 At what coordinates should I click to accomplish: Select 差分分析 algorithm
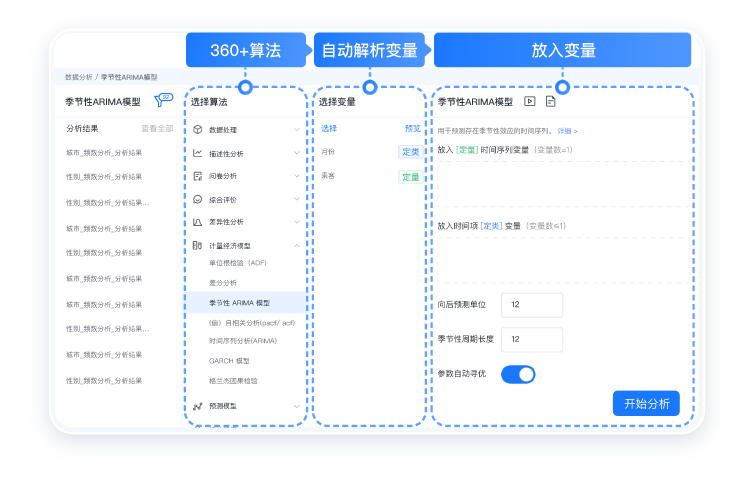point(223,283)
